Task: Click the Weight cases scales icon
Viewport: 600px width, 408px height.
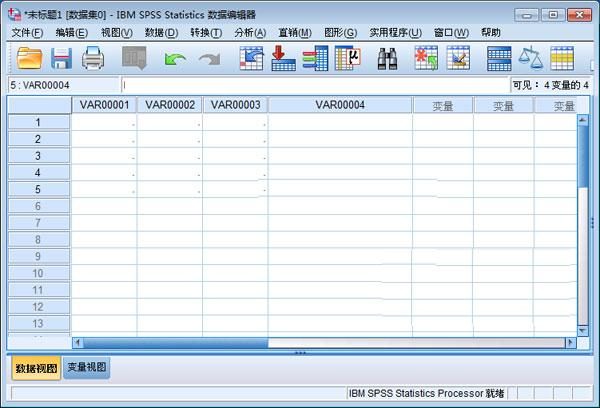Action: 531,58
